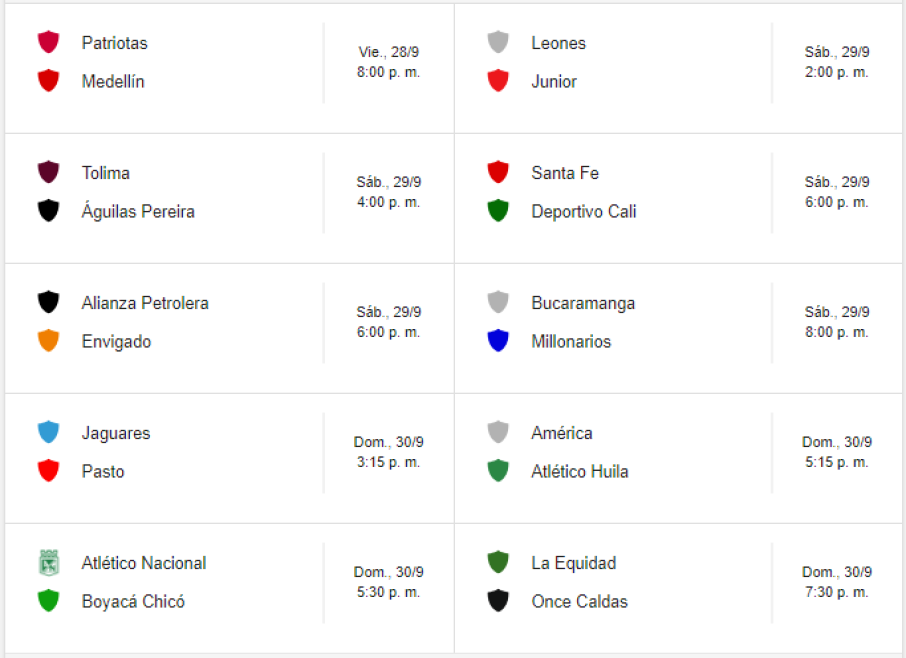Click the Boyacá Chicó green shield
The width and height of the screenshot is (906, 658).
pyautogui.click(x=48, y=601)
